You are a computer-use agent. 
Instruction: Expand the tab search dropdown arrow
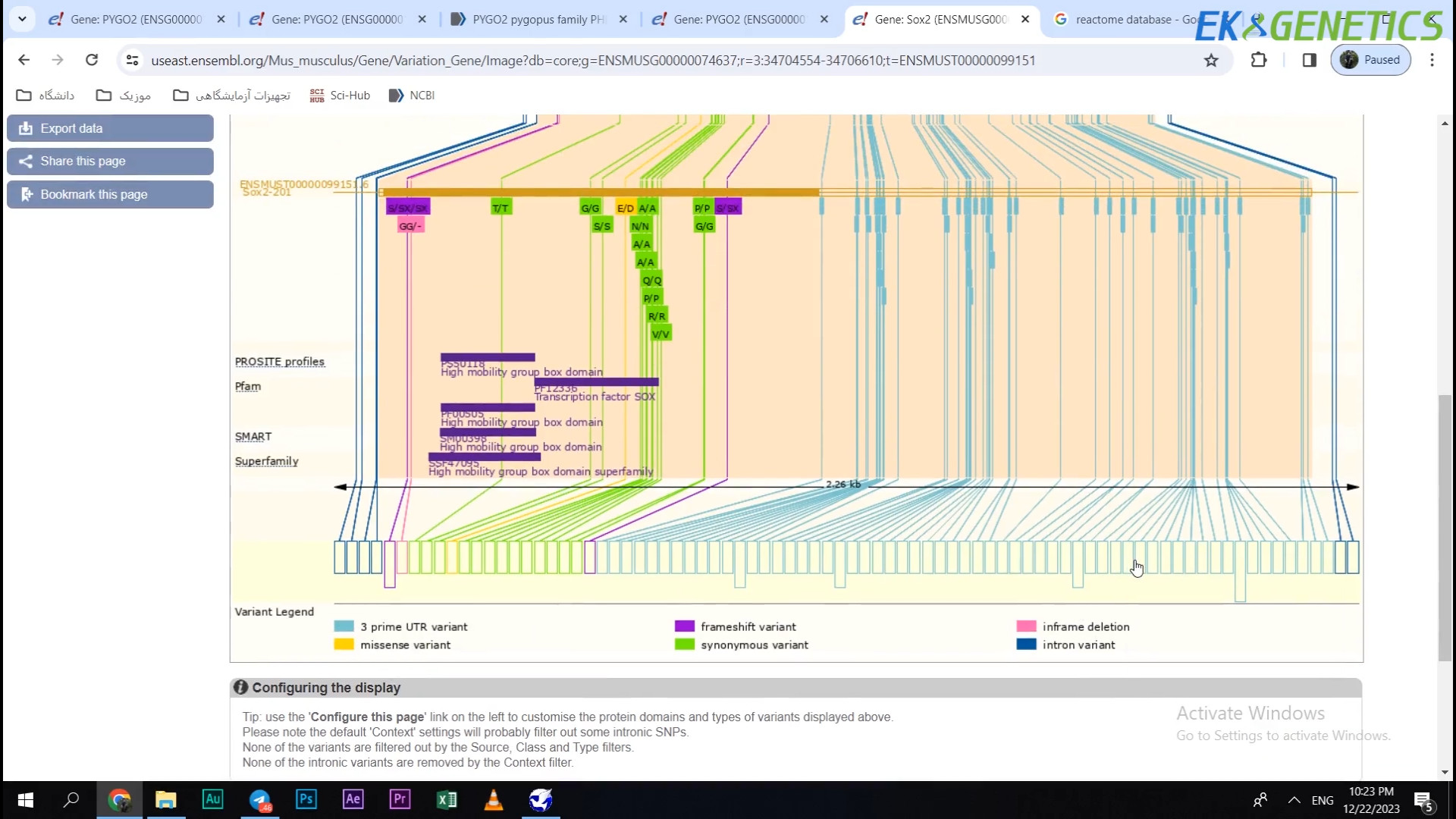pos(22,19)
